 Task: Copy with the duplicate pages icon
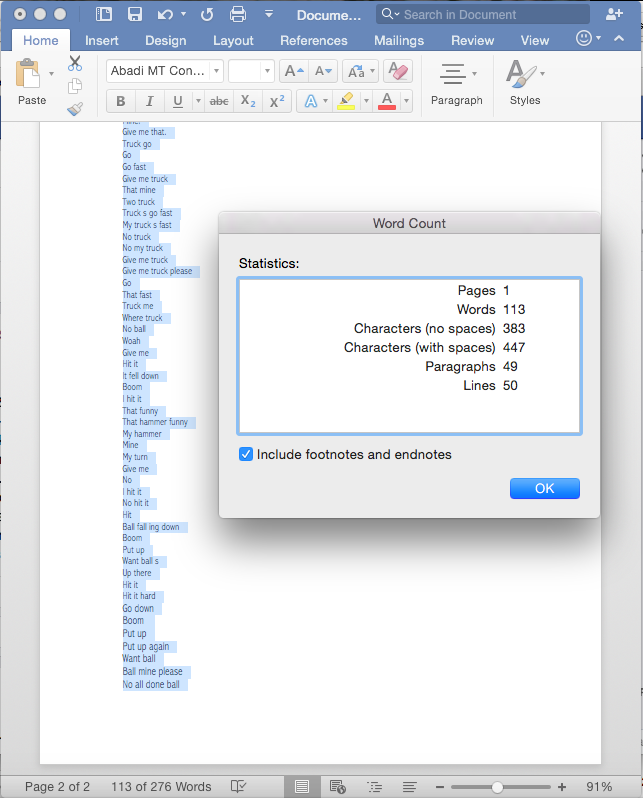click(75, 86)
